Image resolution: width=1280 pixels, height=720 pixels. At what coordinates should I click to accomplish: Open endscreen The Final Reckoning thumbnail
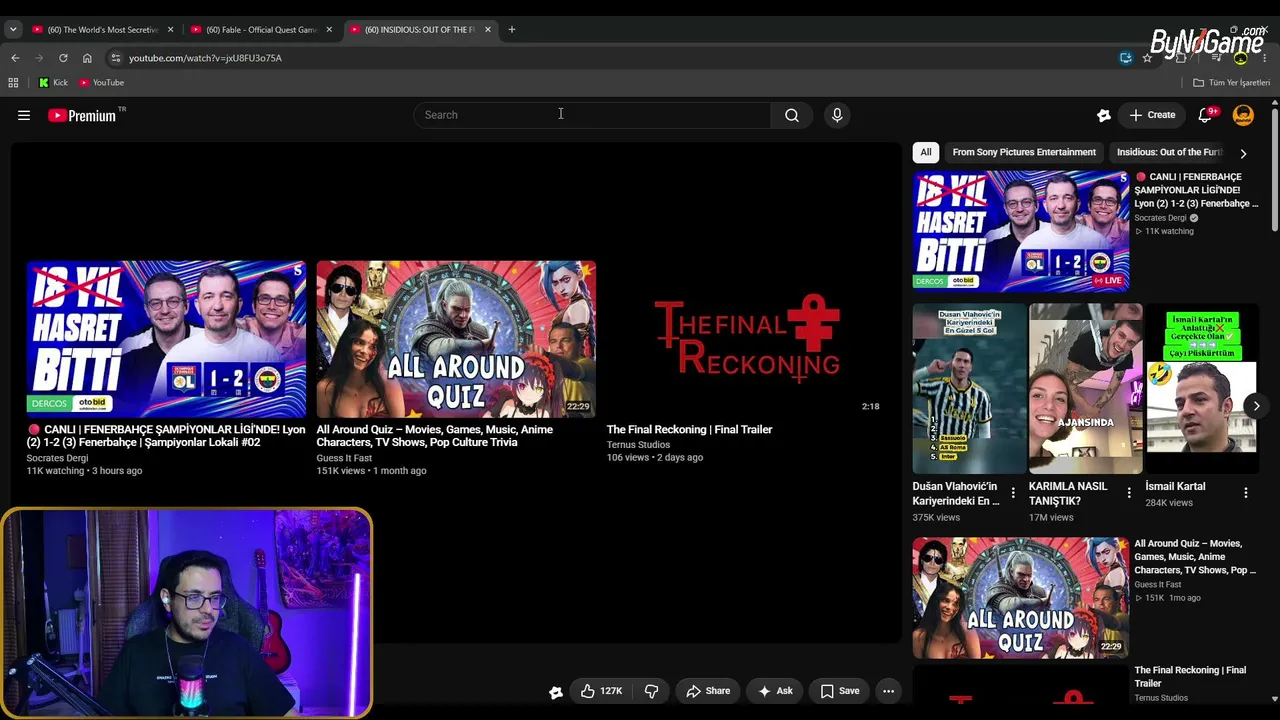(x=746, y=339)
